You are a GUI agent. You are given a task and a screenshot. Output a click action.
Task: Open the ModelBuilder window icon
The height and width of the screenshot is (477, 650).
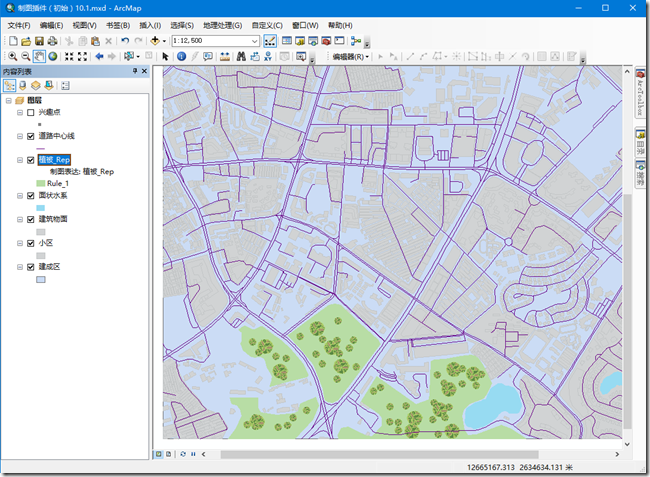[356, 41]
